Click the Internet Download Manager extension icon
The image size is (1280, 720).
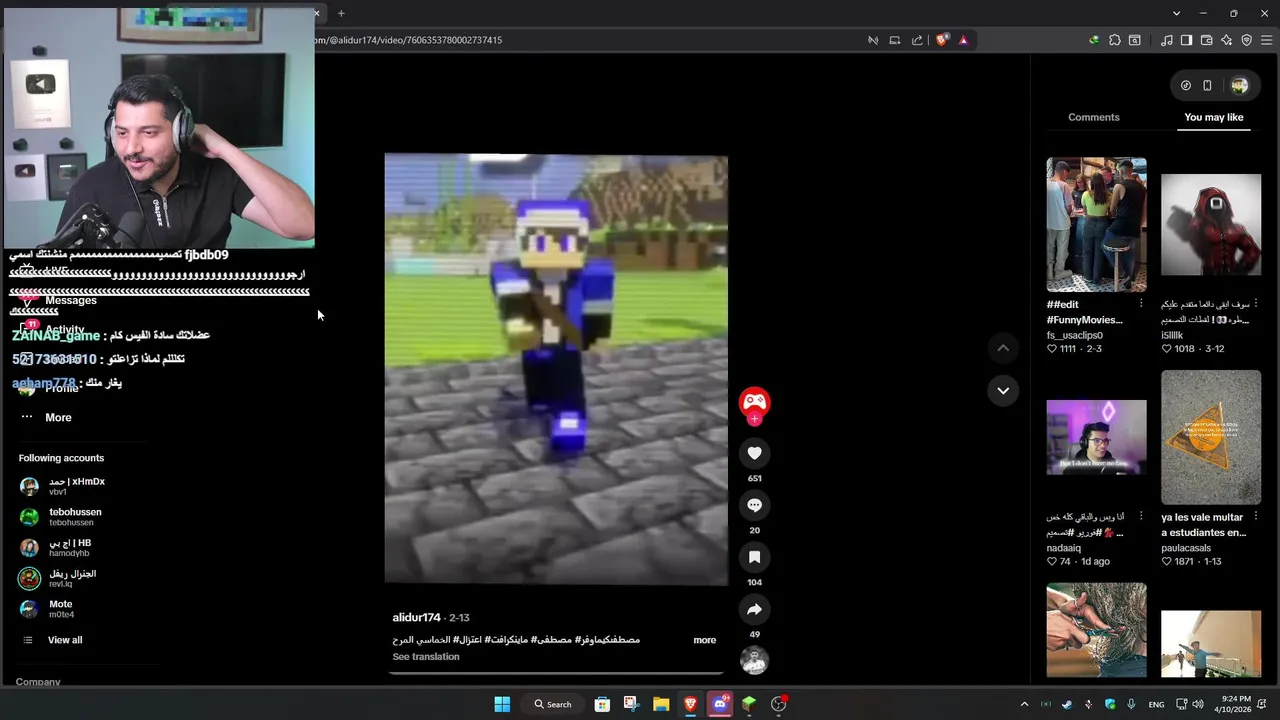coord(1093,40)
